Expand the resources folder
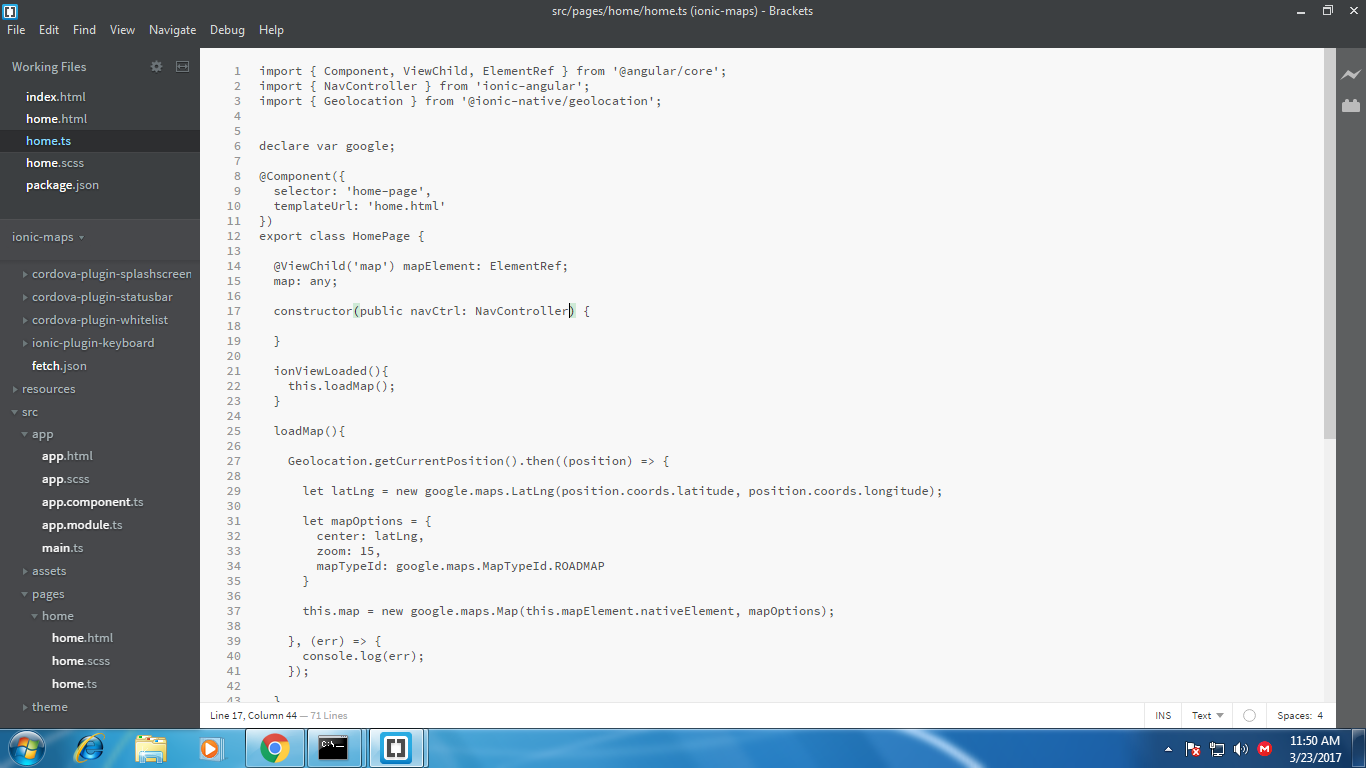The image size is (1366, 768). tap(44, 389)
